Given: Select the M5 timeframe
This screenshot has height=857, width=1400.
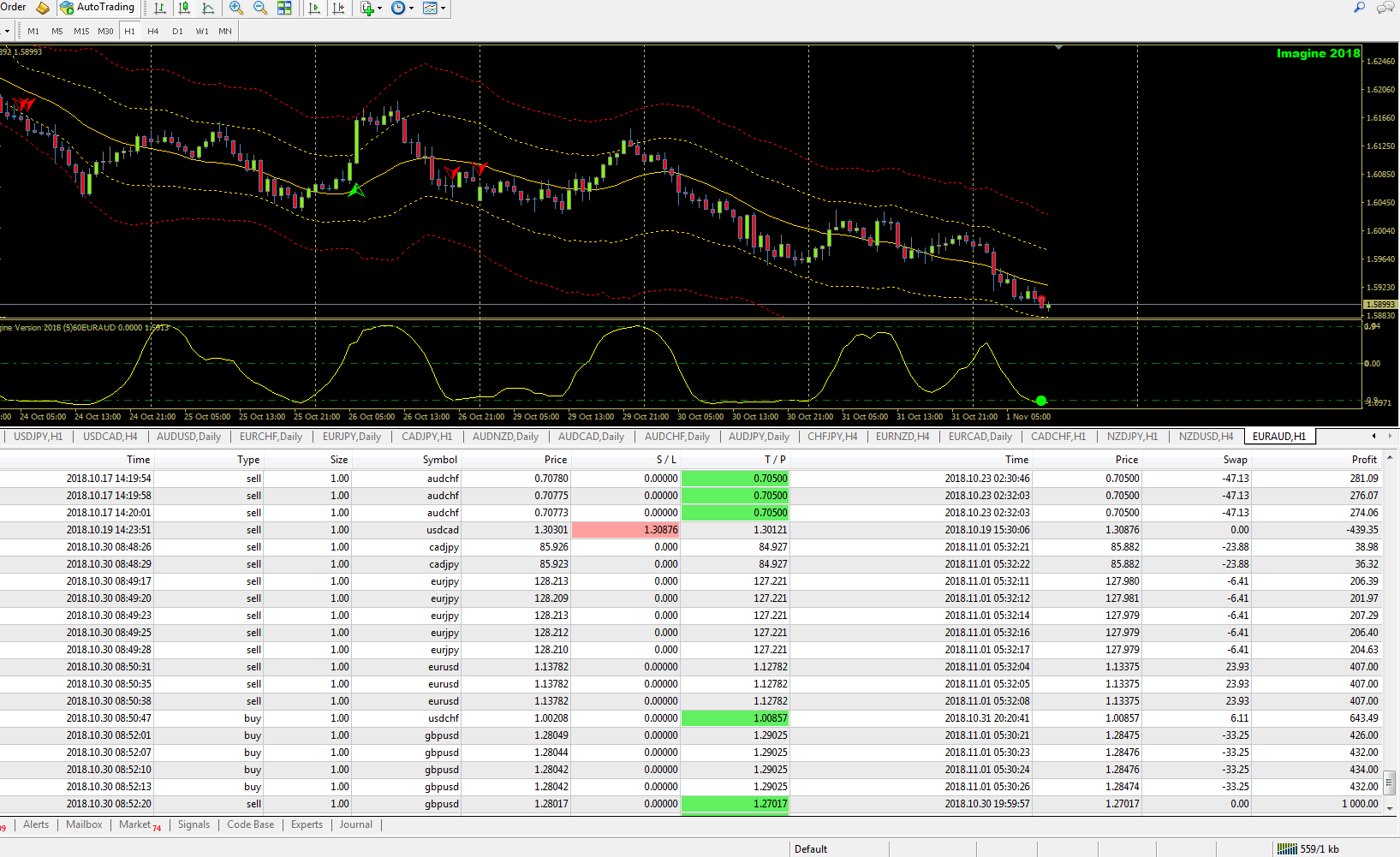Looking at the screenshot, I should 57,31.
